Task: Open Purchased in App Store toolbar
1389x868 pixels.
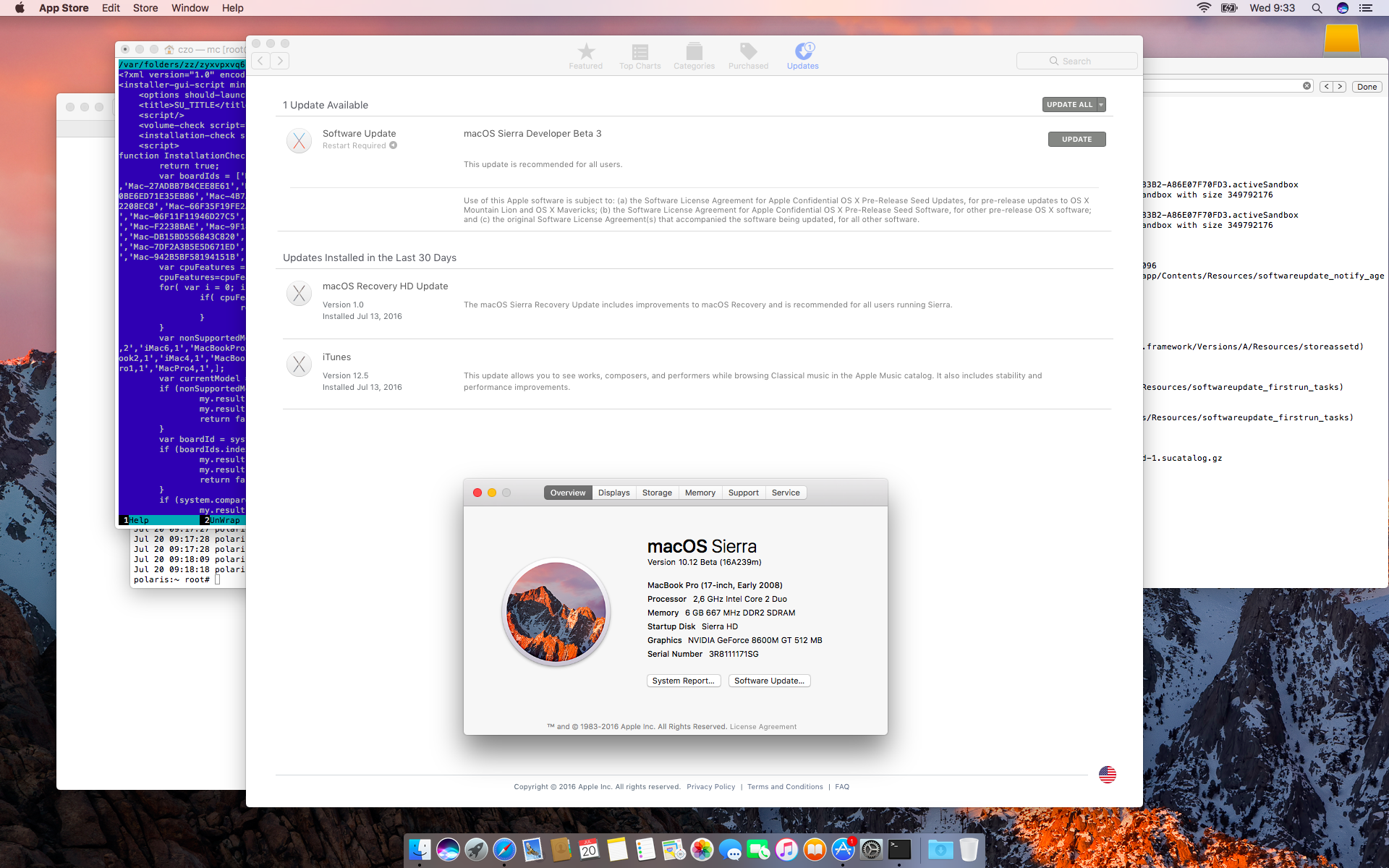Action: [749, 56]
